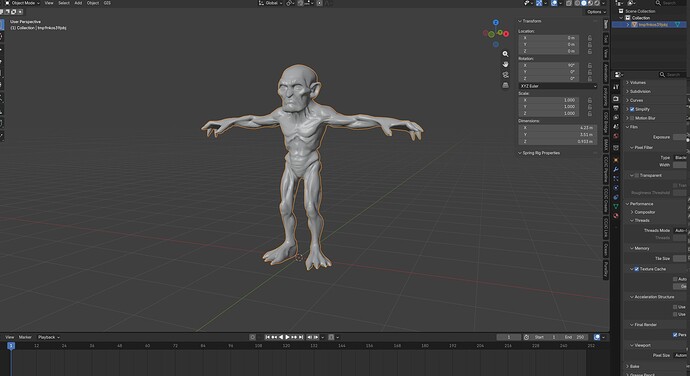Open the Physics properties tab icon
The image size is (690, 376).
point(616,188)
